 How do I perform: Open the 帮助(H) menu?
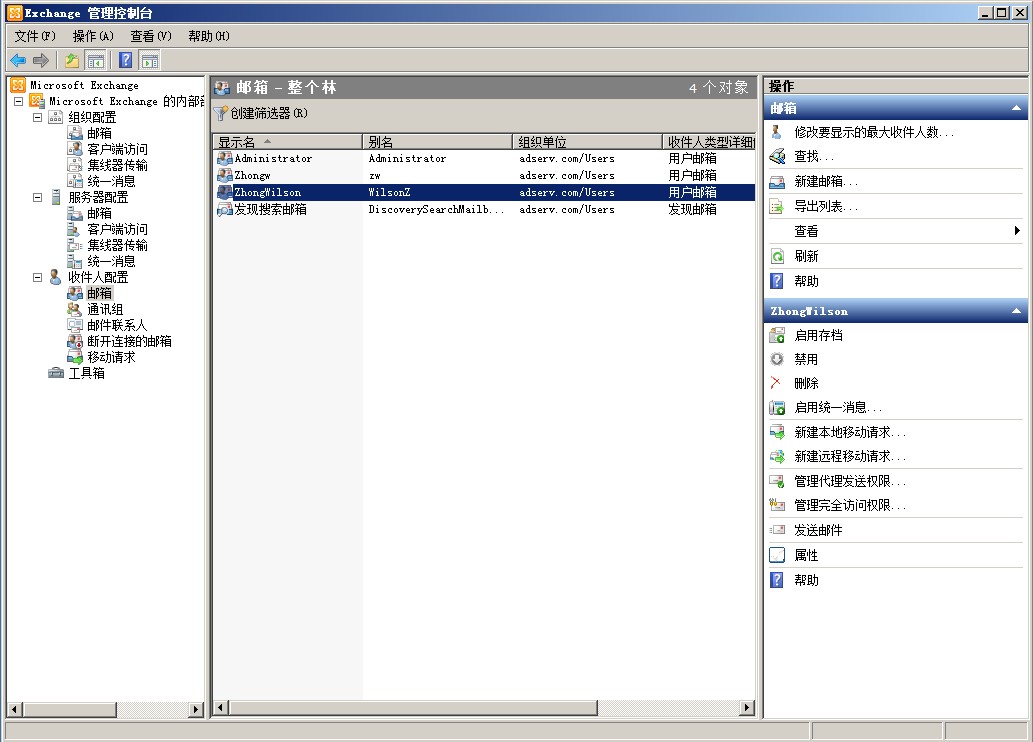coord(209,36)
